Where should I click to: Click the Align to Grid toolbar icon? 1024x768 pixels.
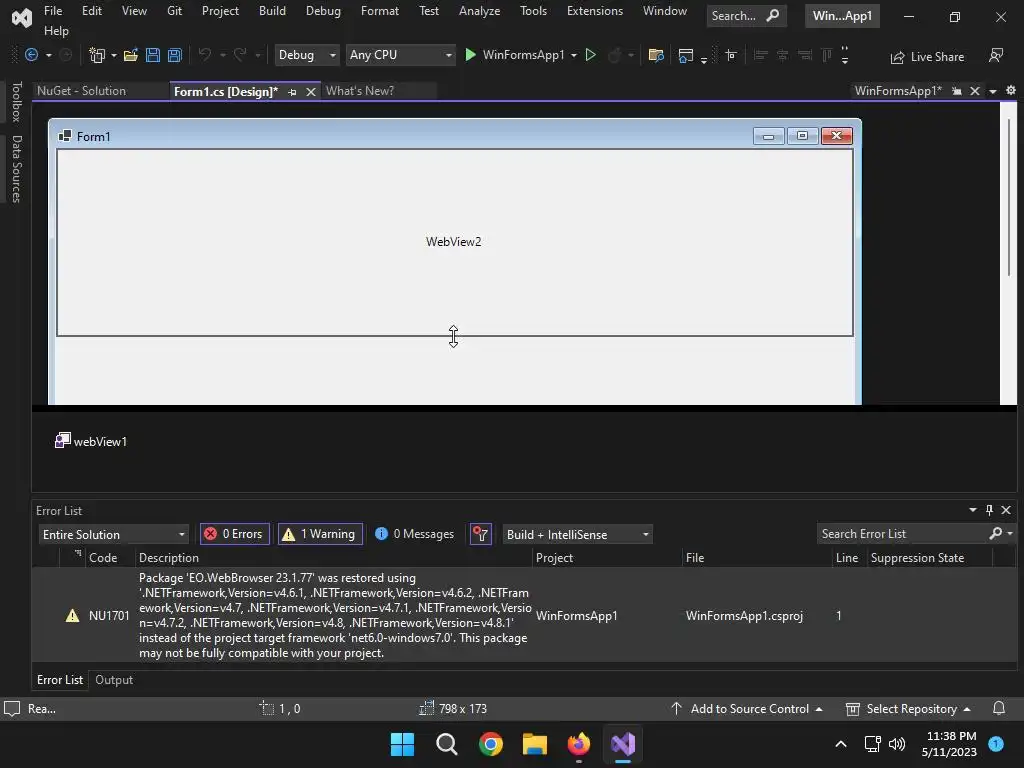click(731, 56)
